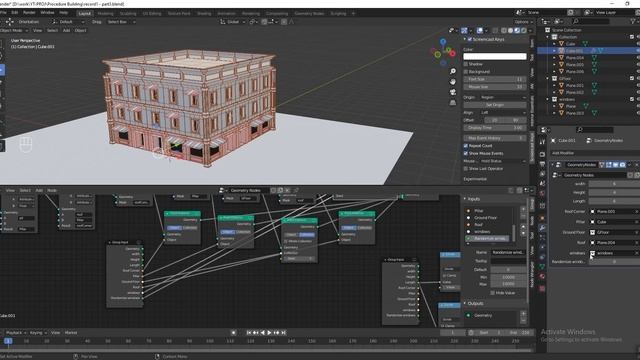Open the node editor Node menu
The height and width of the screenshot is (360, 640).
pyautogui.click(x=52, y=190)
